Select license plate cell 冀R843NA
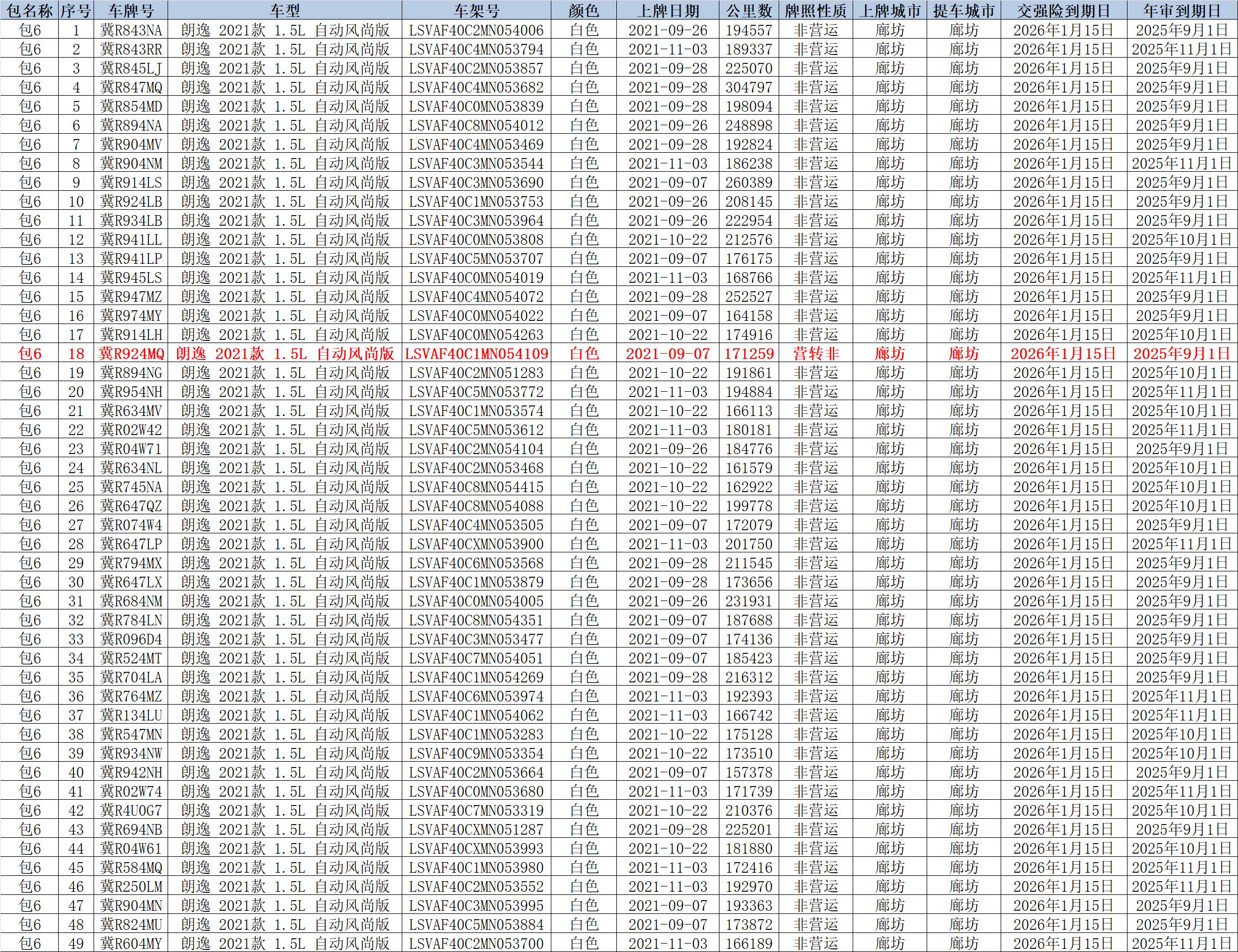 click(x=131, y=30)
